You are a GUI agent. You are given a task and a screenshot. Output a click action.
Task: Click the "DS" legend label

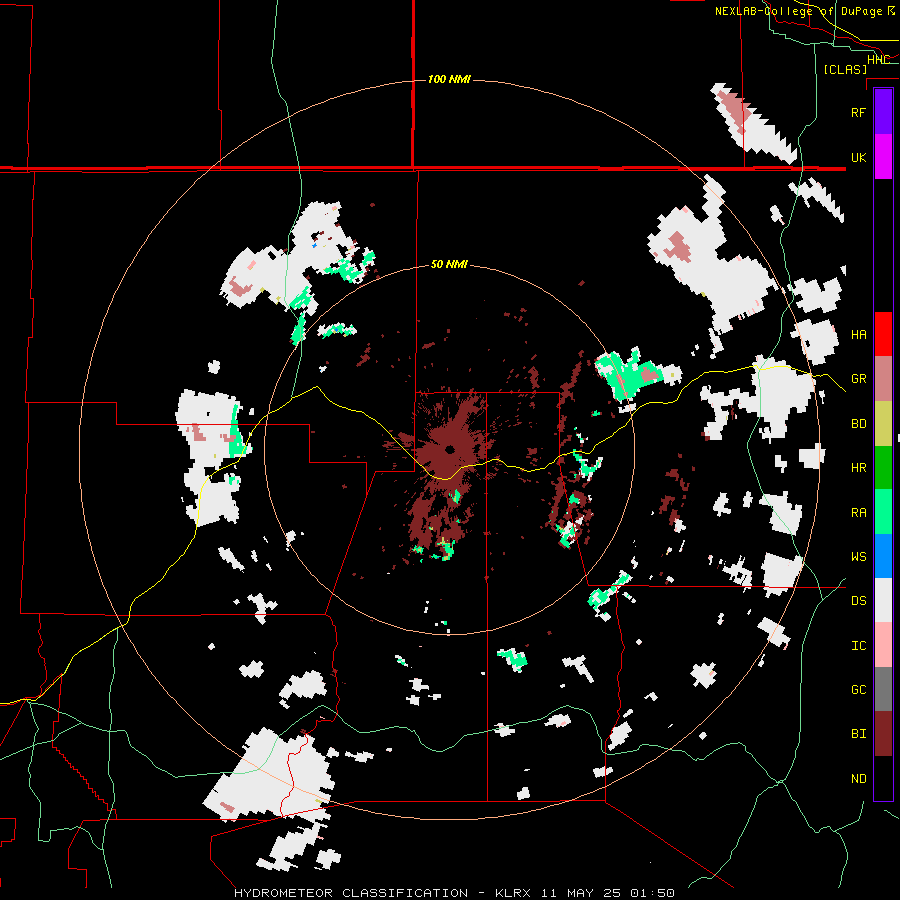(x=858, y=601)
